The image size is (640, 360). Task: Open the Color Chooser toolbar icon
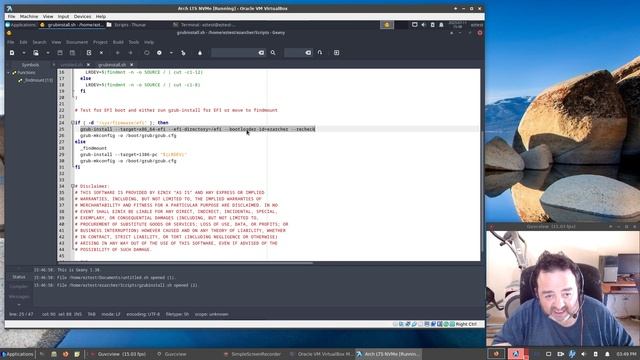coord(200,53)
